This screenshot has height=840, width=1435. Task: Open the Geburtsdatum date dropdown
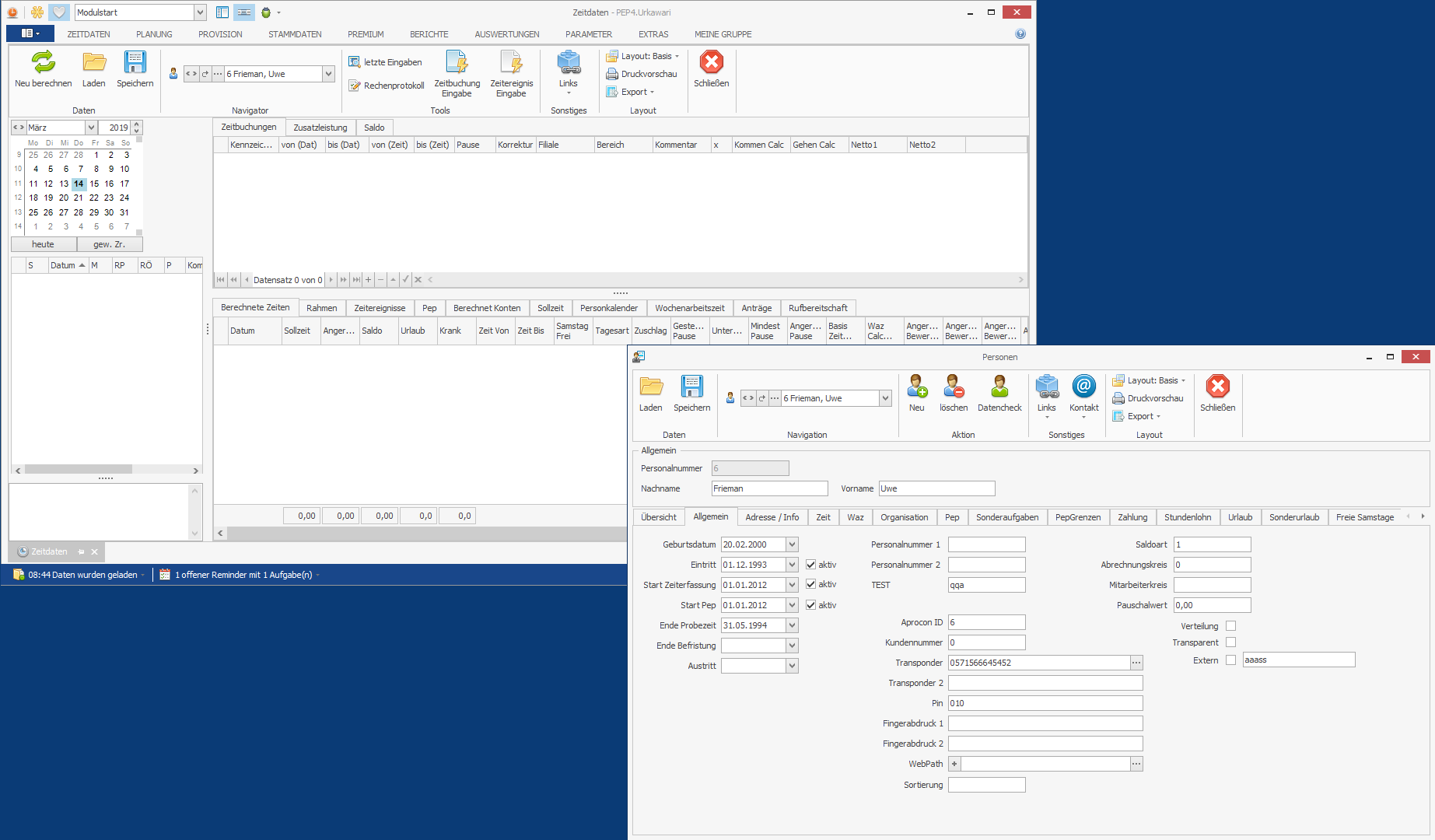(x=792, y=545)
